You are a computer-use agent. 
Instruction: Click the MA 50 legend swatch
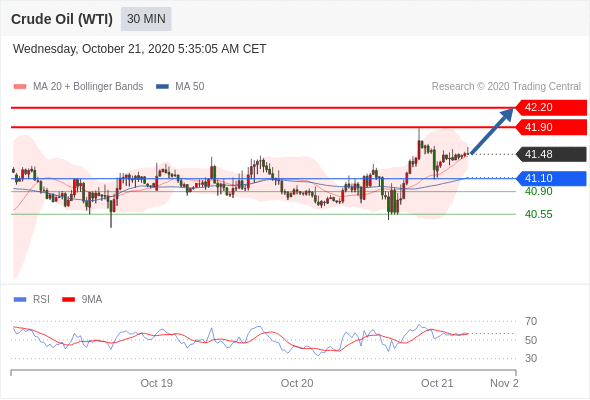click(162, 87)
